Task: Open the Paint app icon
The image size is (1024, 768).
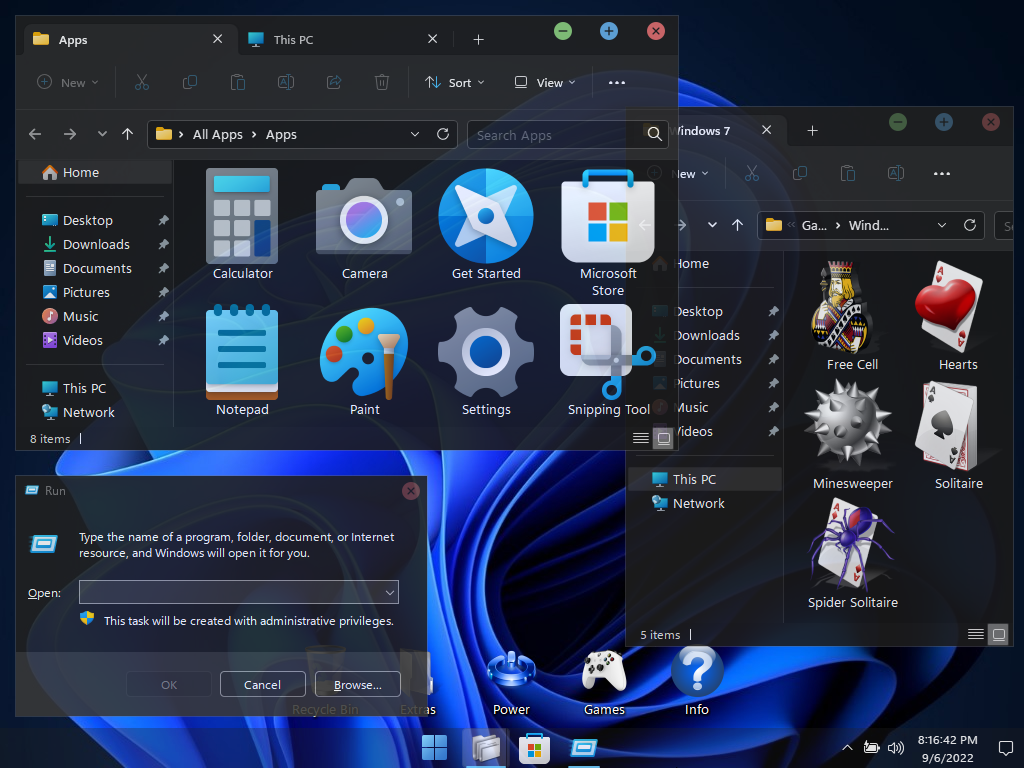Action: 364,352
